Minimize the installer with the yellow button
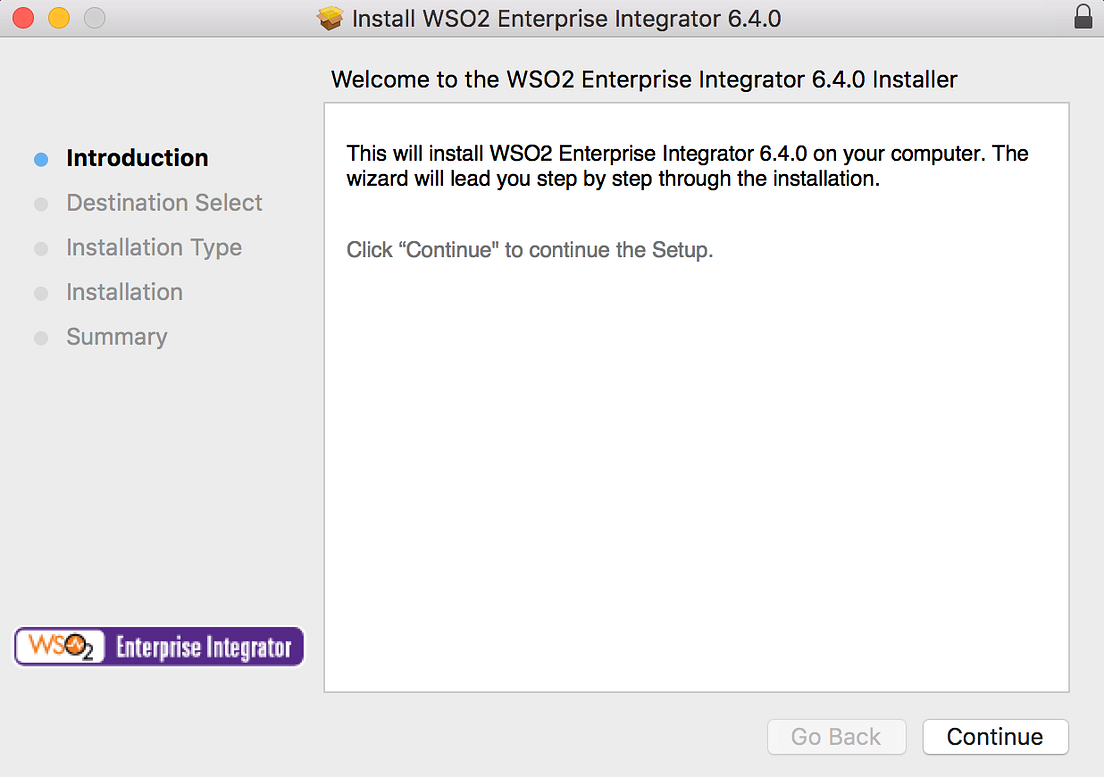The width and height of the screenshot is (1104, 777). pyautogui.click(x=59, y=18)
